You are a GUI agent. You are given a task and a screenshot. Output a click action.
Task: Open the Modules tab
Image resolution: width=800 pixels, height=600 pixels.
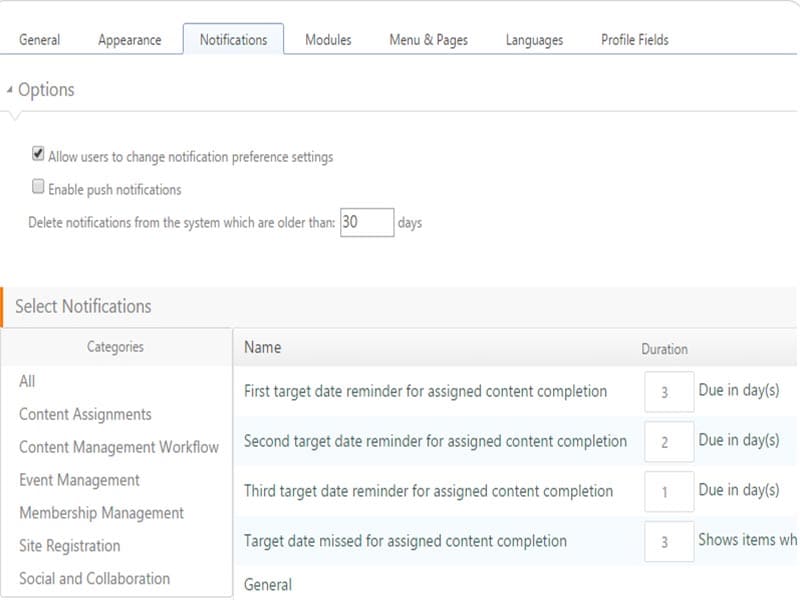click(328, 40)
